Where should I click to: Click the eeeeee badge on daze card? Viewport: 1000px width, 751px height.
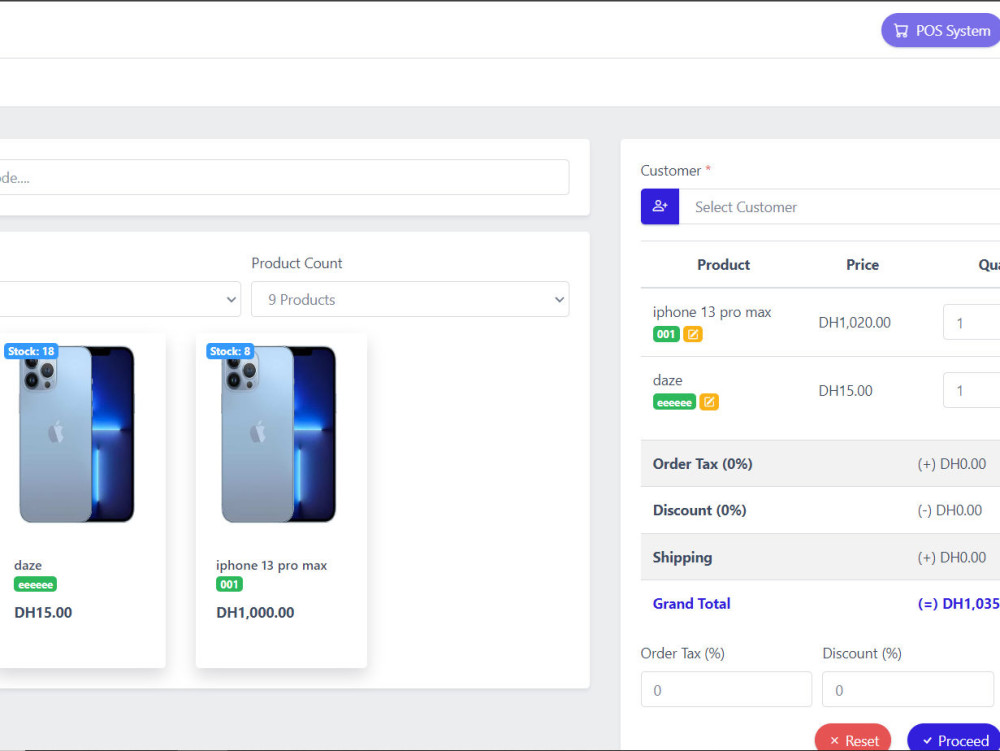pyautogui.click(x=36, y=585)
